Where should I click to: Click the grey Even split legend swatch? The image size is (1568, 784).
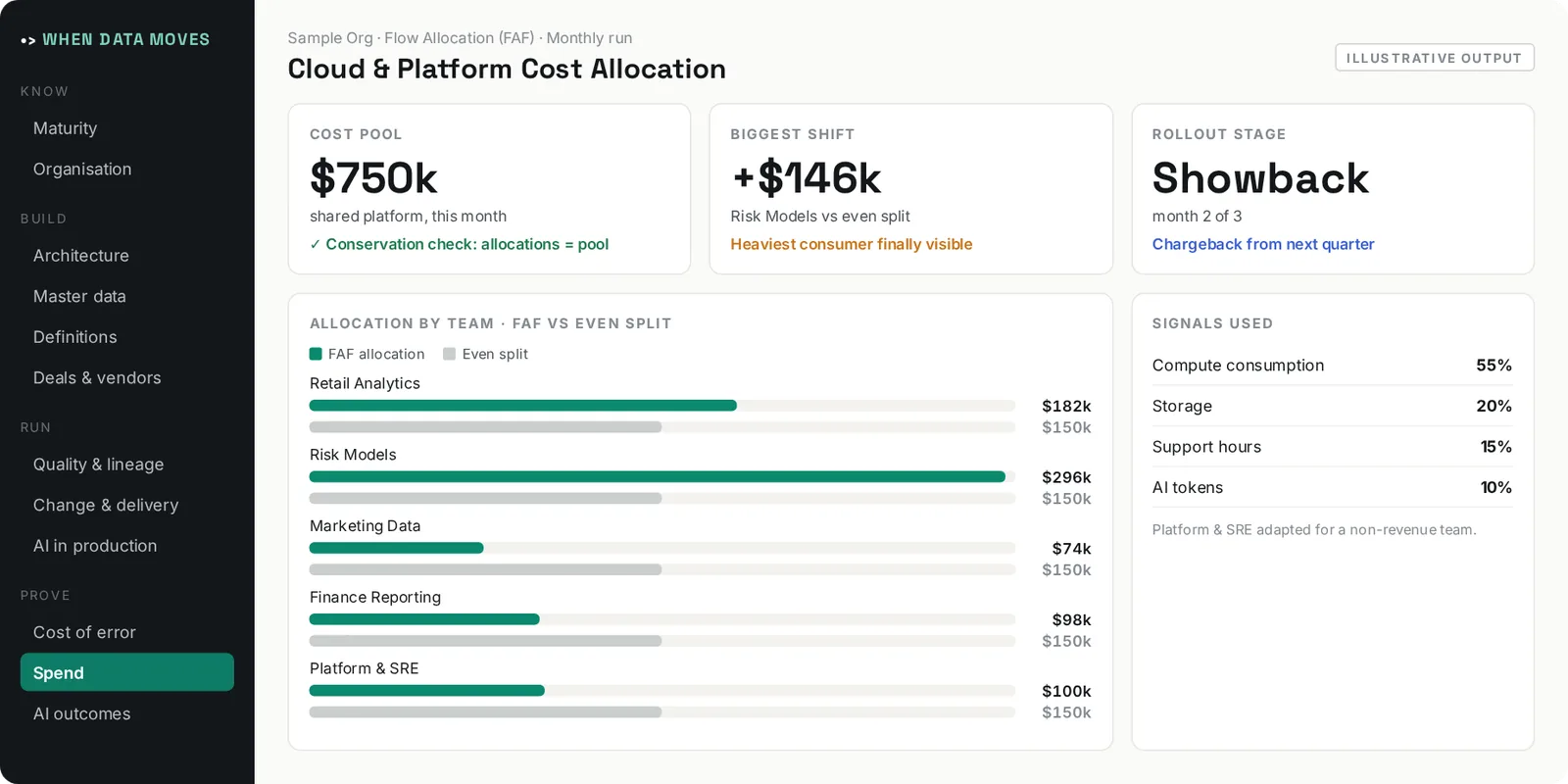point(449,354)
